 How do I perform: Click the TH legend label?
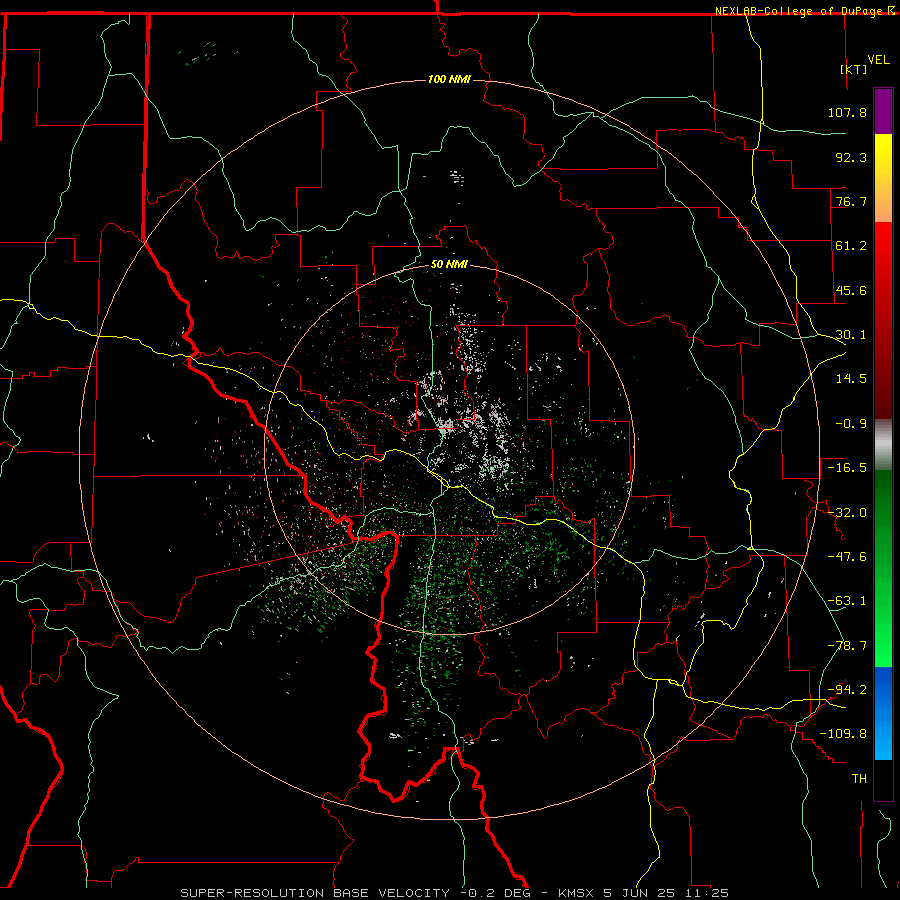pos(859,779)
